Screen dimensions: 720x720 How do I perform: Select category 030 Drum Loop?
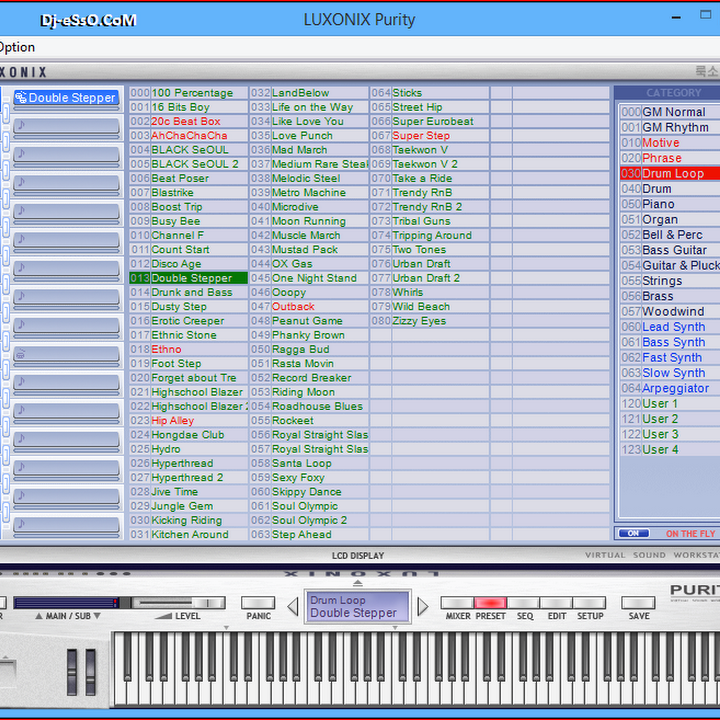(669, 173)
